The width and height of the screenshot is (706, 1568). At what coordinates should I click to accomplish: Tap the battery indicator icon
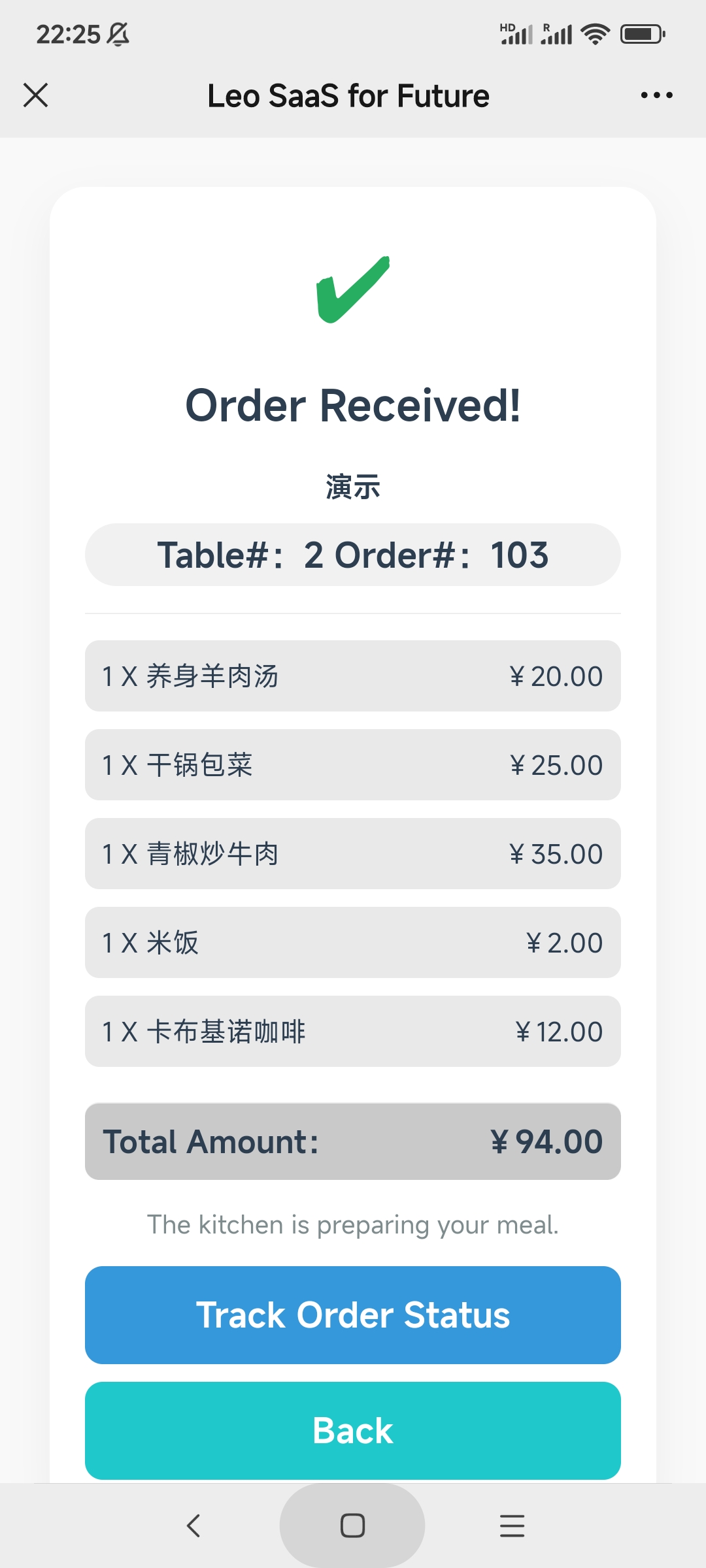pyautogui.click(x=642, y=34)
